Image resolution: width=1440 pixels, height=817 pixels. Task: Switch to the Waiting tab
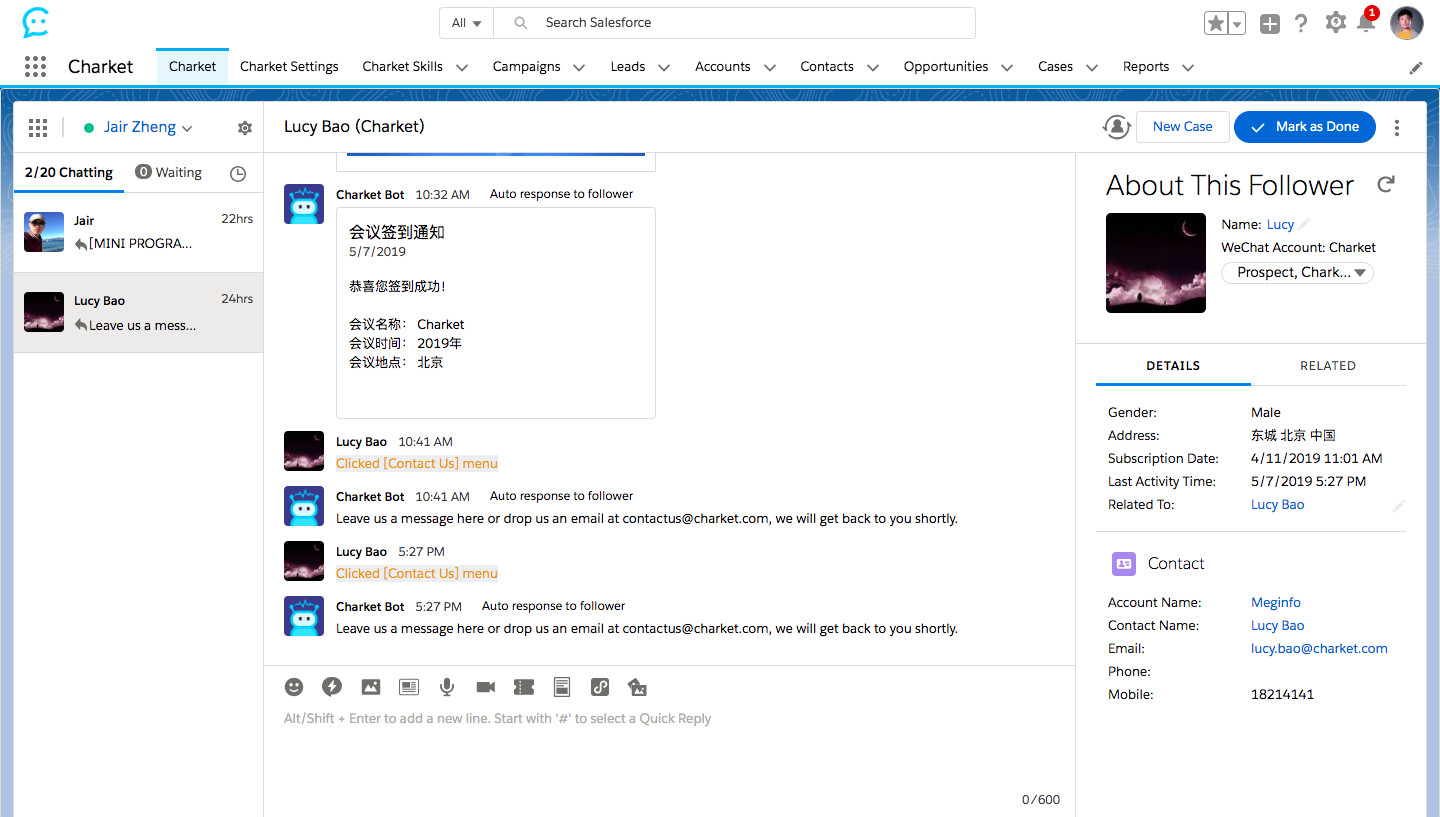(169, 172)
